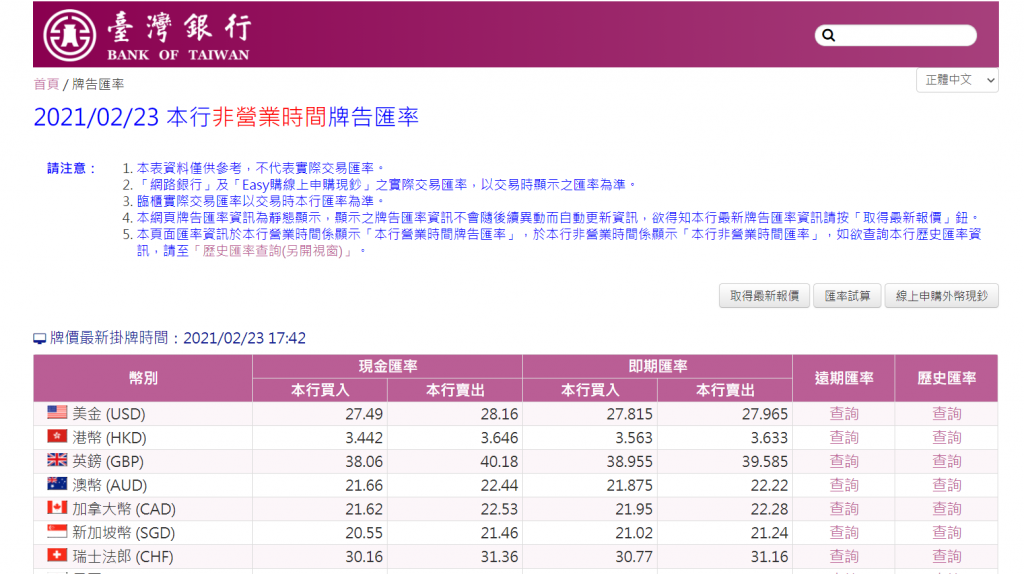Click GBP spot buying rate 38.955

point(630,462)
